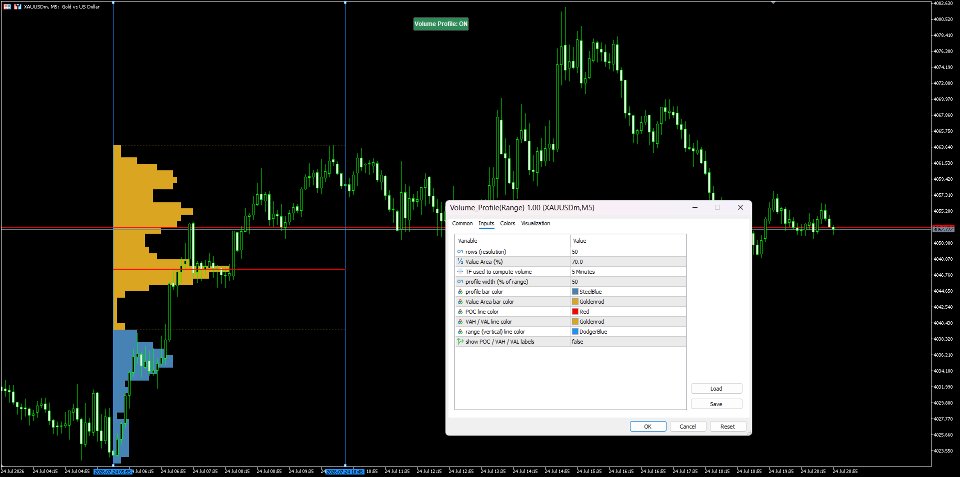Image resolution: width=960 pixels, height=477 pixels.
Task: Select the 'POC line color' label
Action: click(482, 312)
